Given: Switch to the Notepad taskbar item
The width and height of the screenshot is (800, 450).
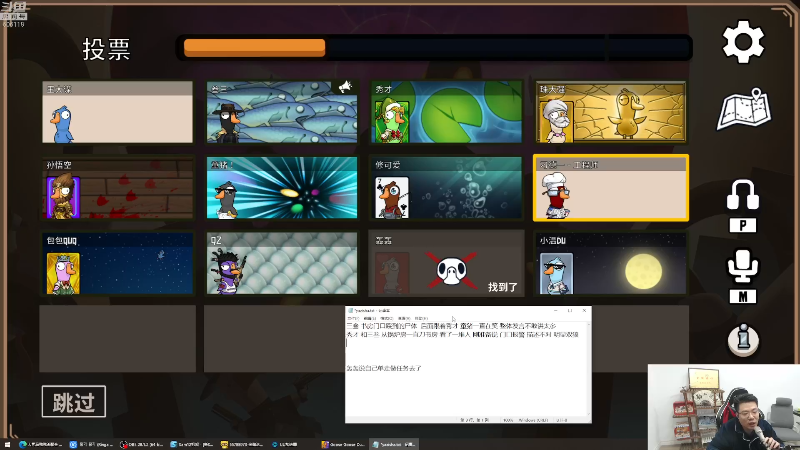Looking at the screenshot, I should pos(393,444).
